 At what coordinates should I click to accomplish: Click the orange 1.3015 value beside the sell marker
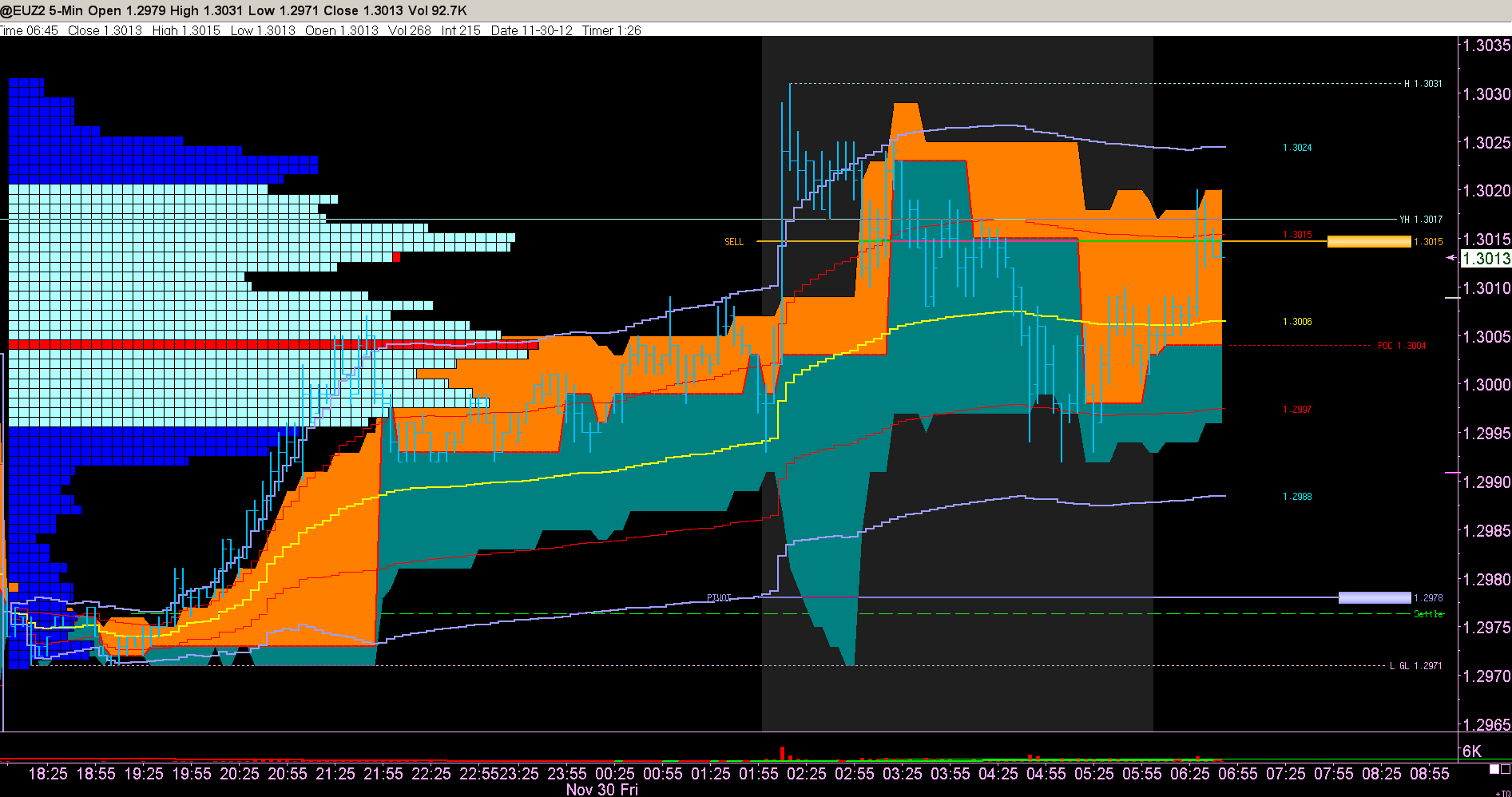coord(1428,242)
